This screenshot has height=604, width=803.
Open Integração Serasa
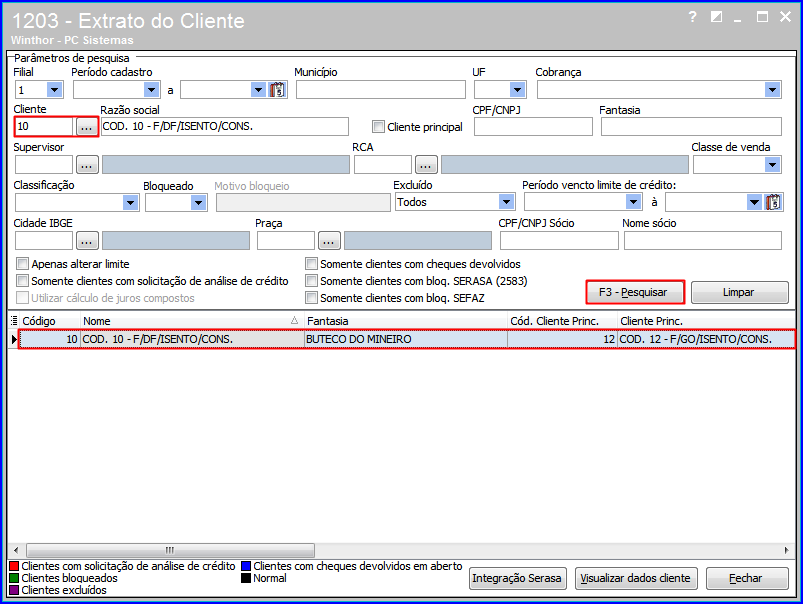coord(517,578)
